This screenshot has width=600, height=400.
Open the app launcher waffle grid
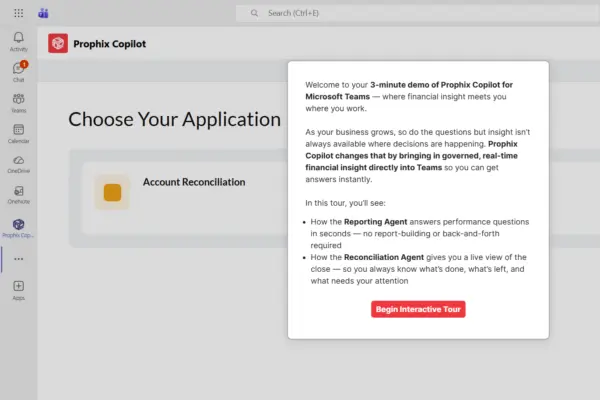point(18,13)
